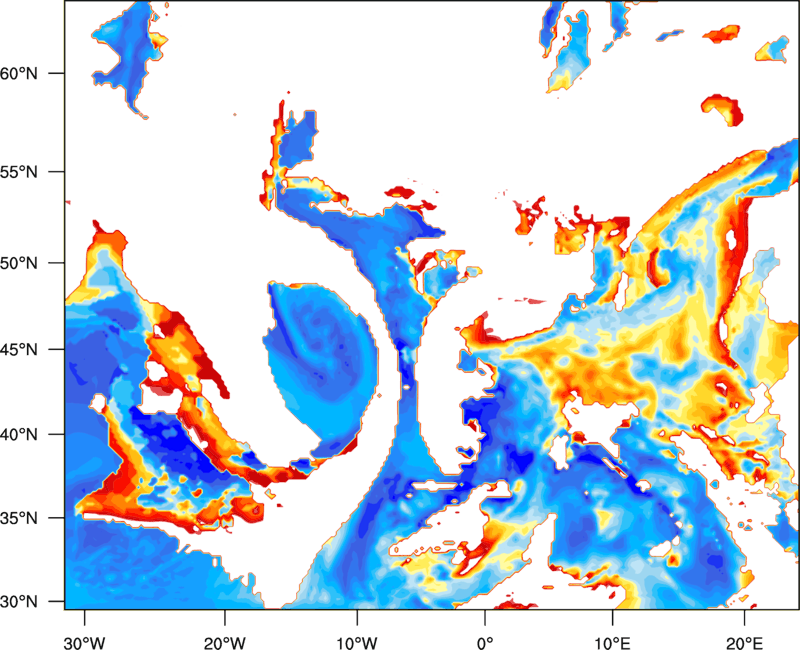800x650 pixels.
Task: Click the 30°W longitude label
Action: [x=85, y=643]
